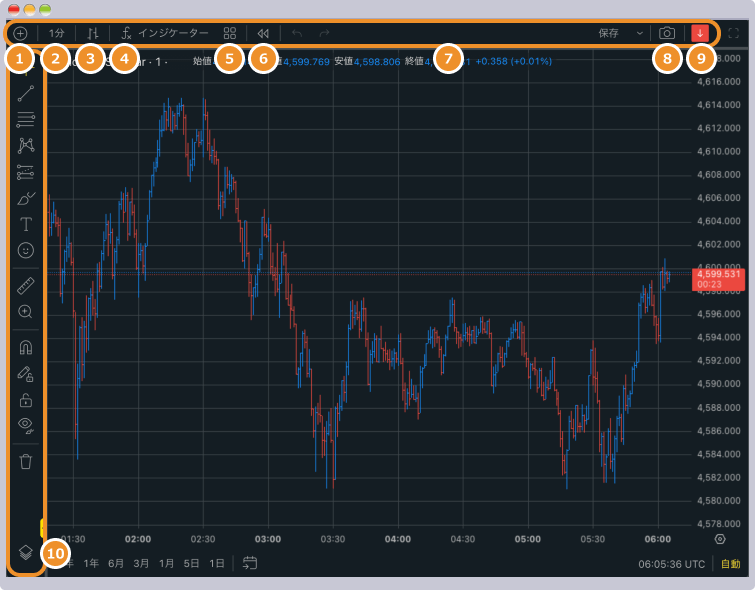The image size is (755, 590).
Task: Take a chart snapshot with camera icon
Action: (x=666, y=33)
